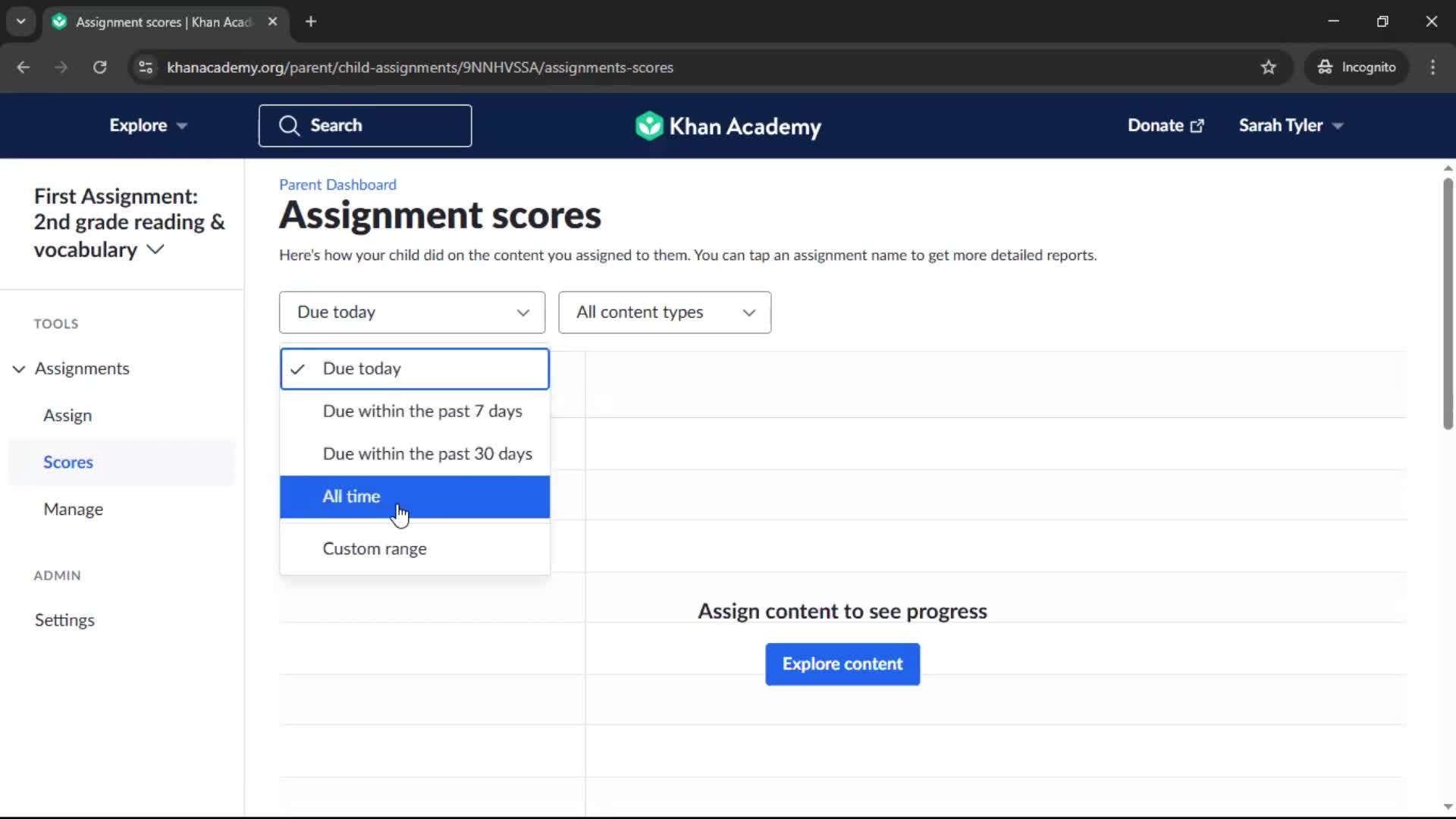
Task: Choose the checked Due today option
Action: (x=414, y=369)
